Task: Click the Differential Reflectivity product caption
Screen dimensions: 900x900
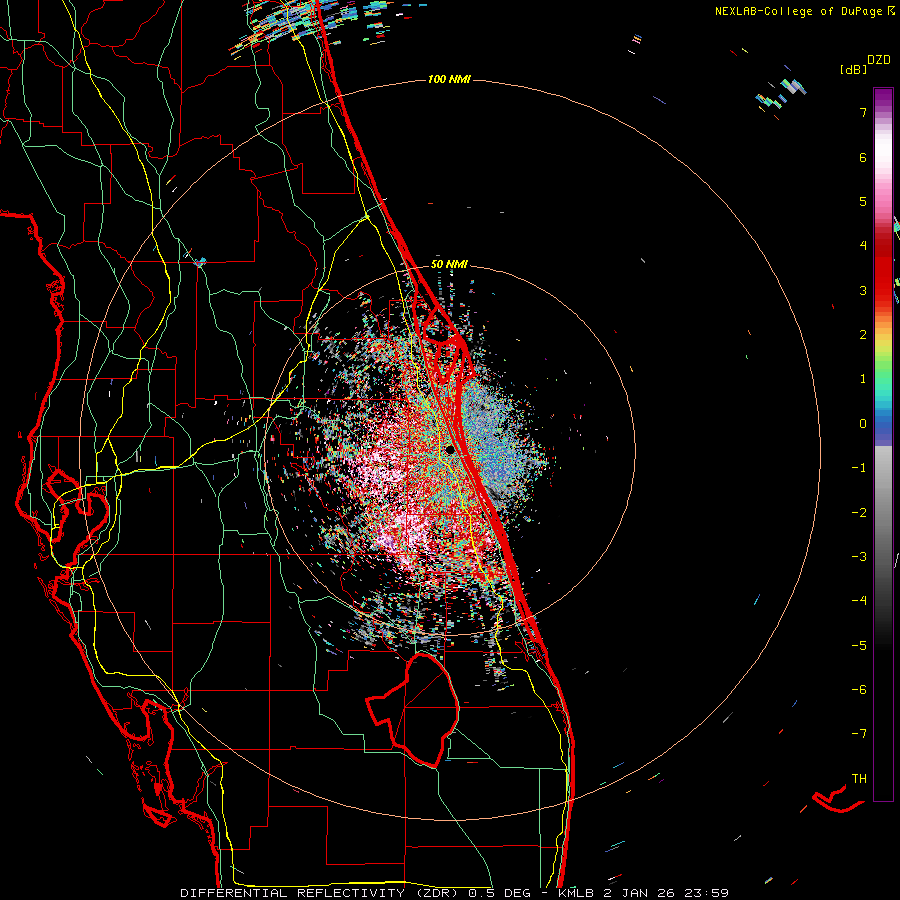Action: (454, 893)
